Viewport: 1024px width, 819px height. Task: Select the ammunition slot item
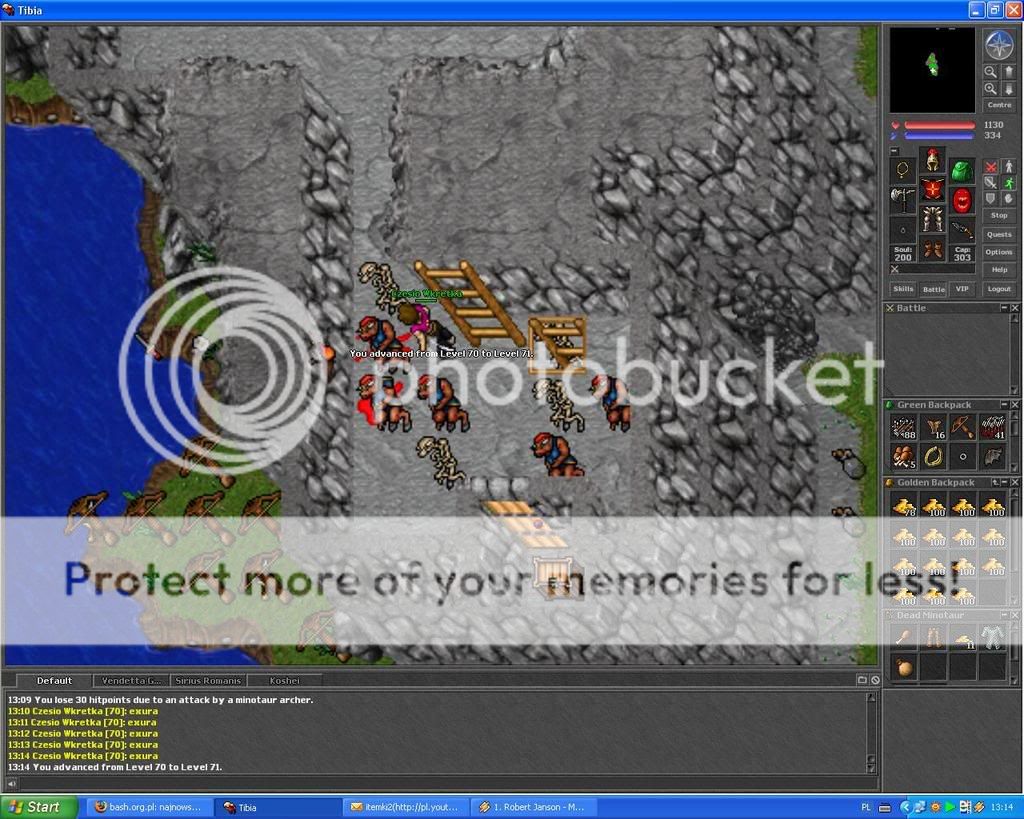[x=961, y=230]
